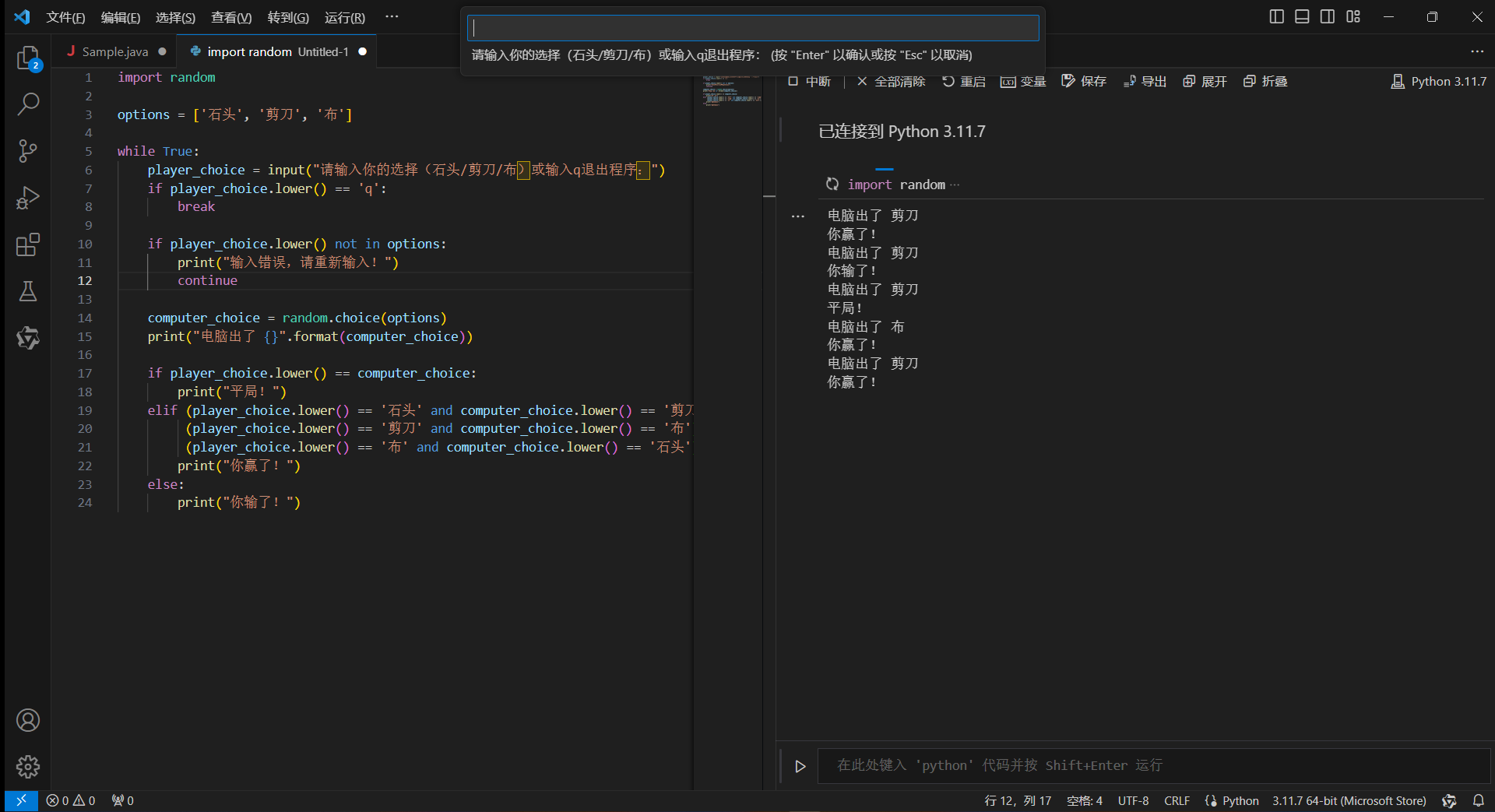Open the 编辑(E) menu
This screenshot has height=812, width=1495.
(121, 17)
